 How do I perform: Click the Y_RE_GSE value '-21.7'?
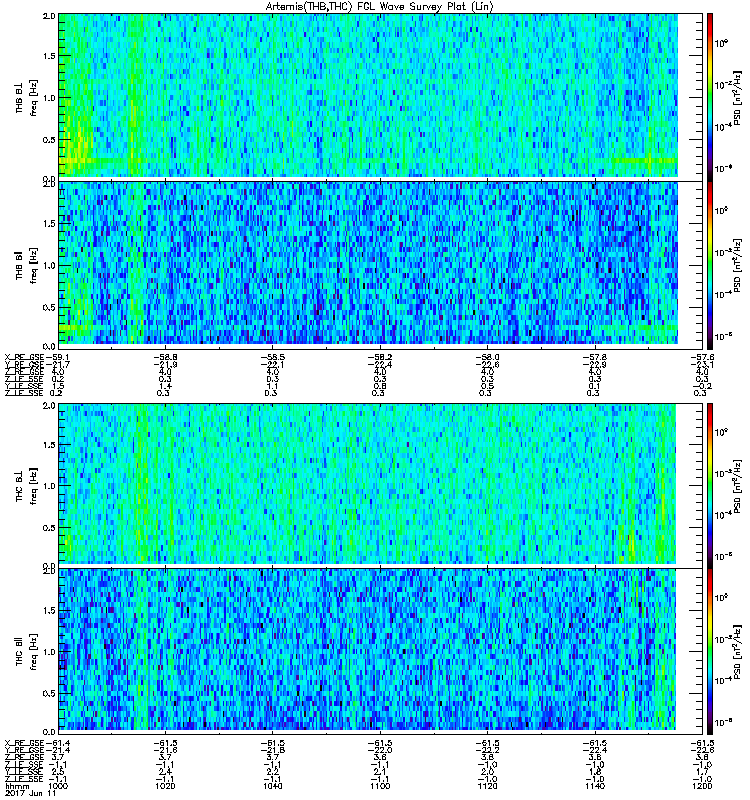point(57,364)
